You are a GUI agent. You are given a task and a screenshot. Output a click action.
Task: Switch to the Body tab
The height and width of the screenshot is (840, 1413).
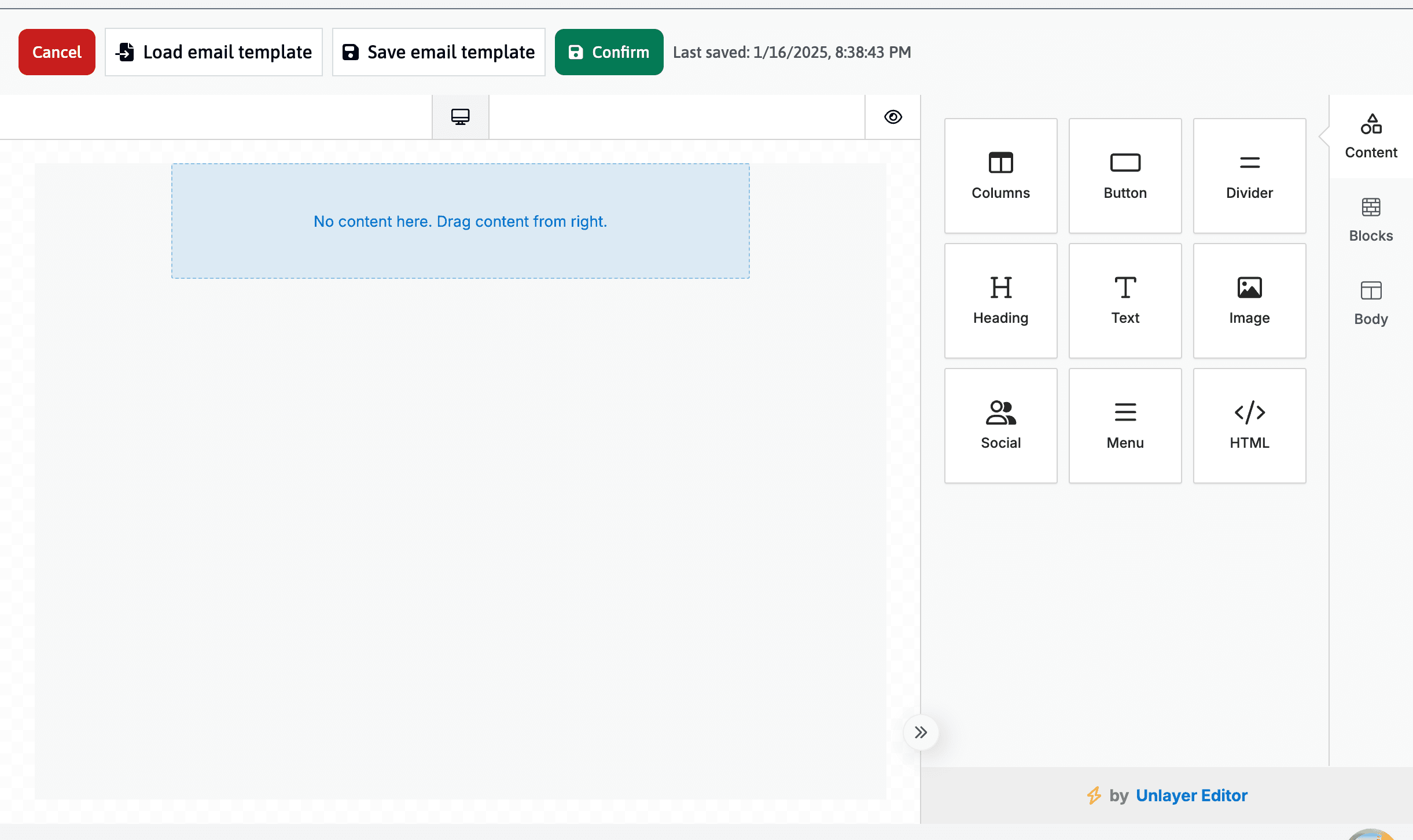pos(1371,303)
